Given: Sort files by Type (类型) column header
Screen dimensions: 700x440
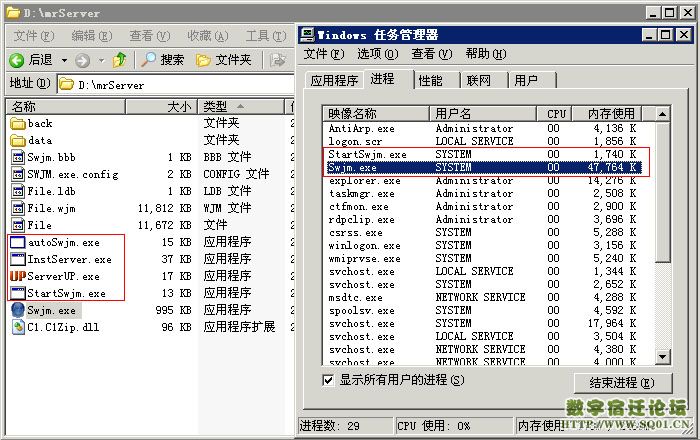Looking at the screenshot, I should pos(241,107).
